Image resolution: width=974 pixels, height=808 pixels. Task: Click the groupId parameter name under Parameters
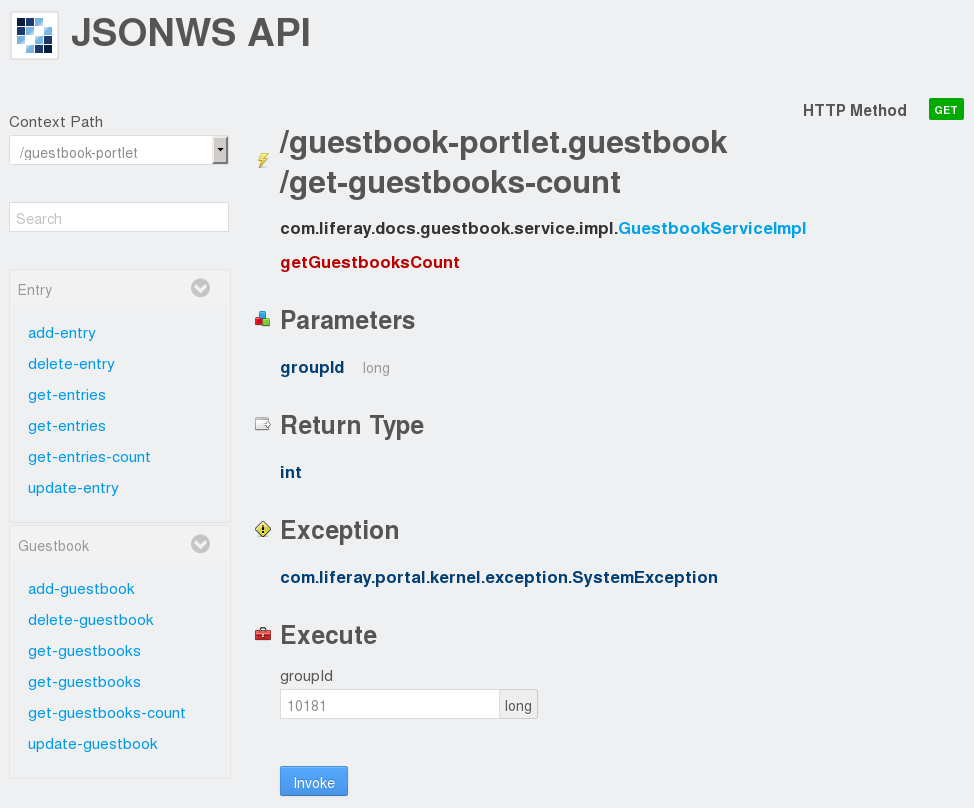[x=312, y=368]
